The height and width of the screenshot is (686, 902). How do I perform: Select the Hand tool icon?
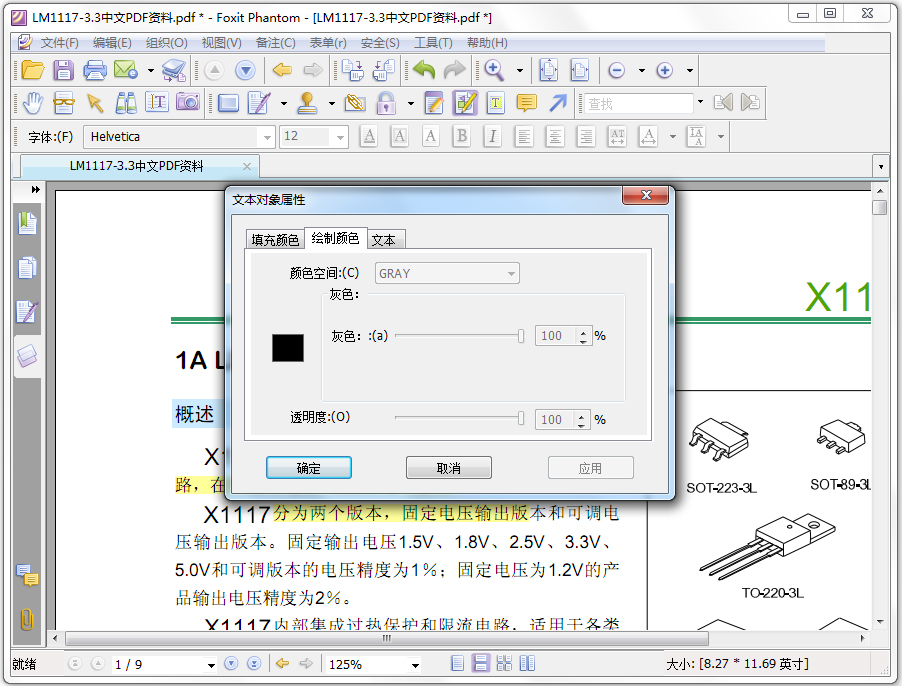33,103
